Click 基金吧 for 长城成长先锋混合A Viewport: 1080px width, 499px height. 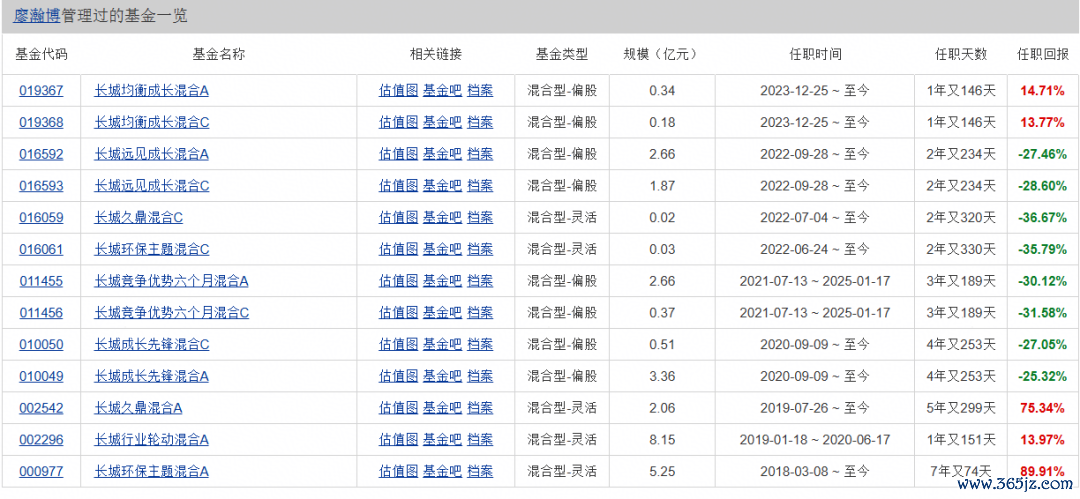tap(442, 376)
